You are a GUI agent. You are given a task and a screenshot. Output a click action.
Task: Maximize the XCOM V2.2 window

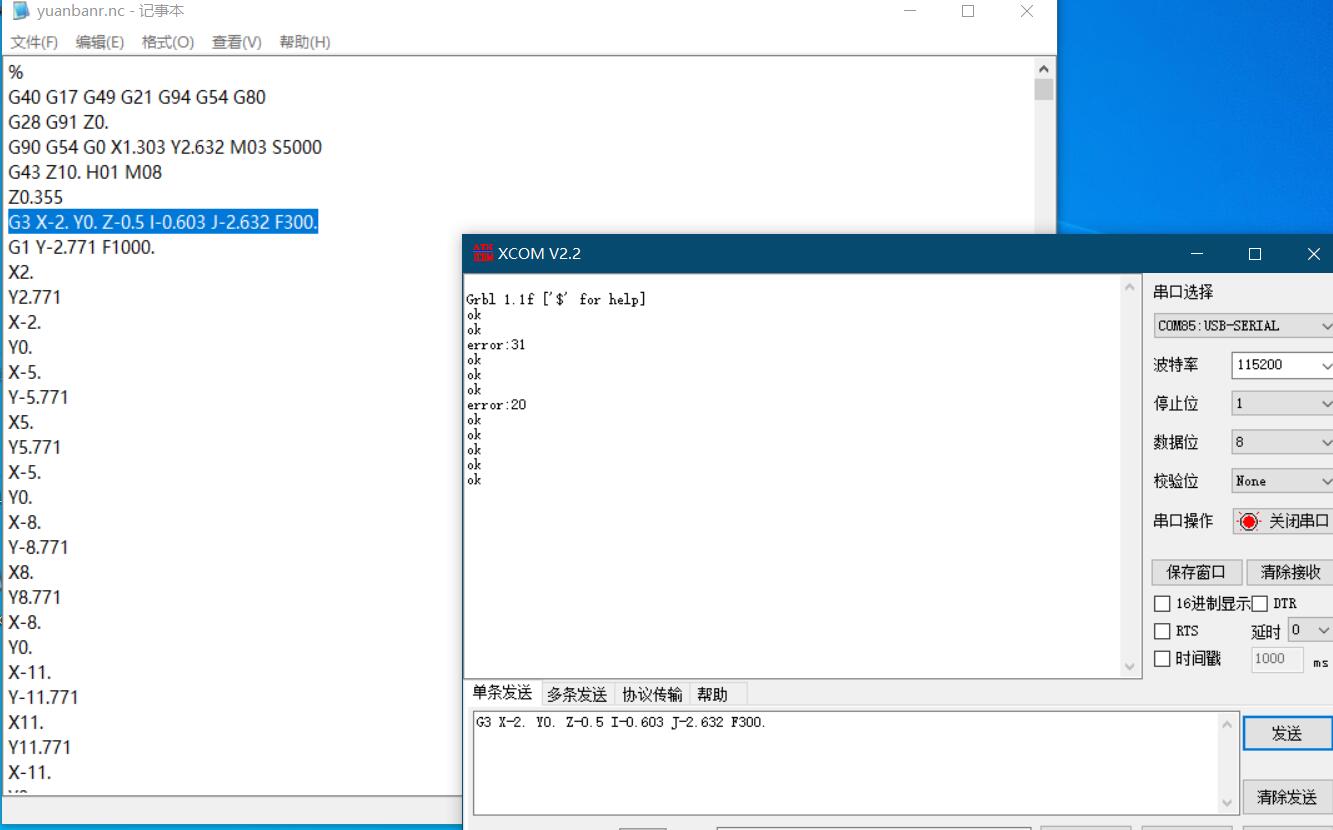click(x=1255, y=254)
